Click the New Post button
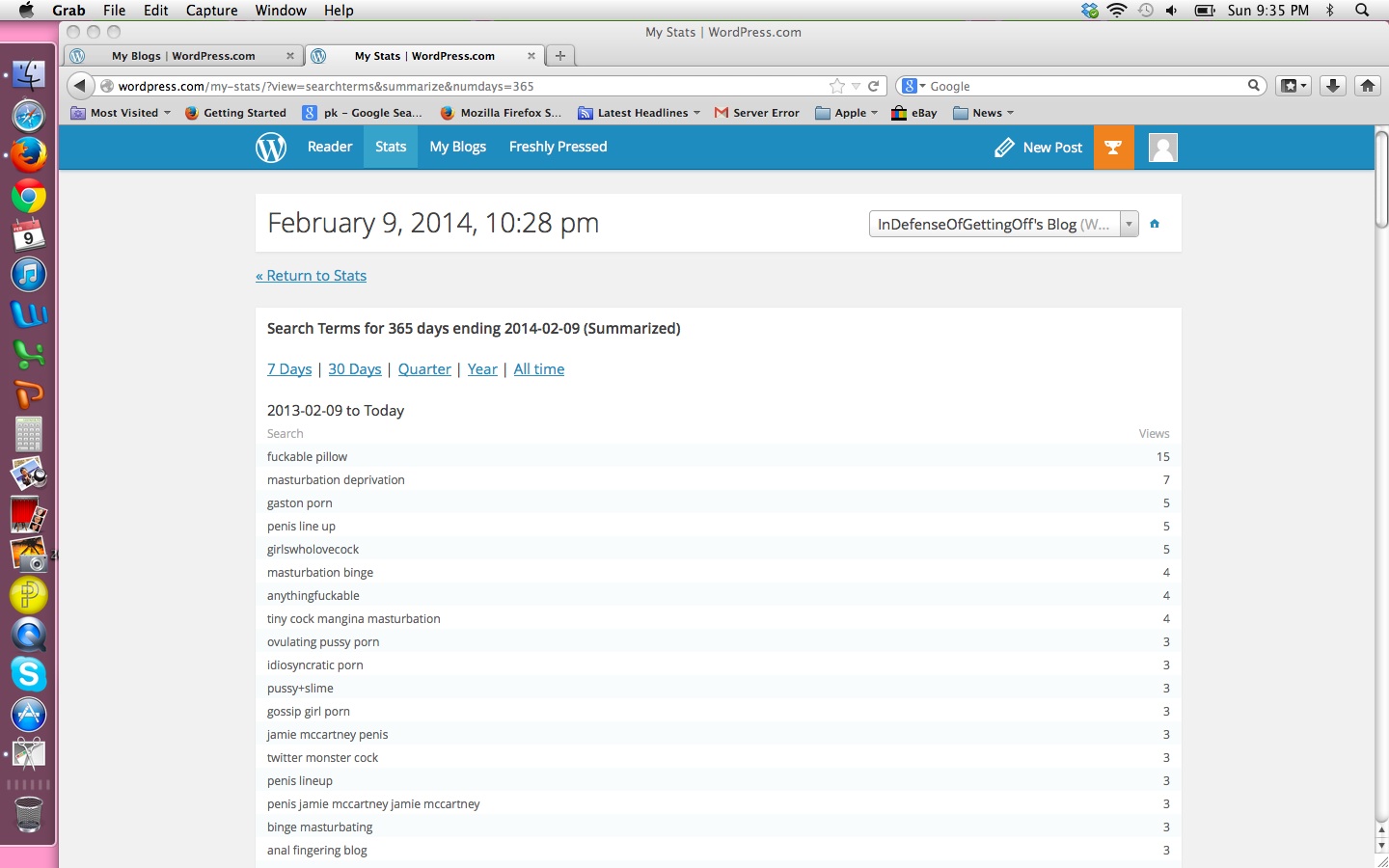Viewport: 1389px width, 868px height. pos(1039,148)
